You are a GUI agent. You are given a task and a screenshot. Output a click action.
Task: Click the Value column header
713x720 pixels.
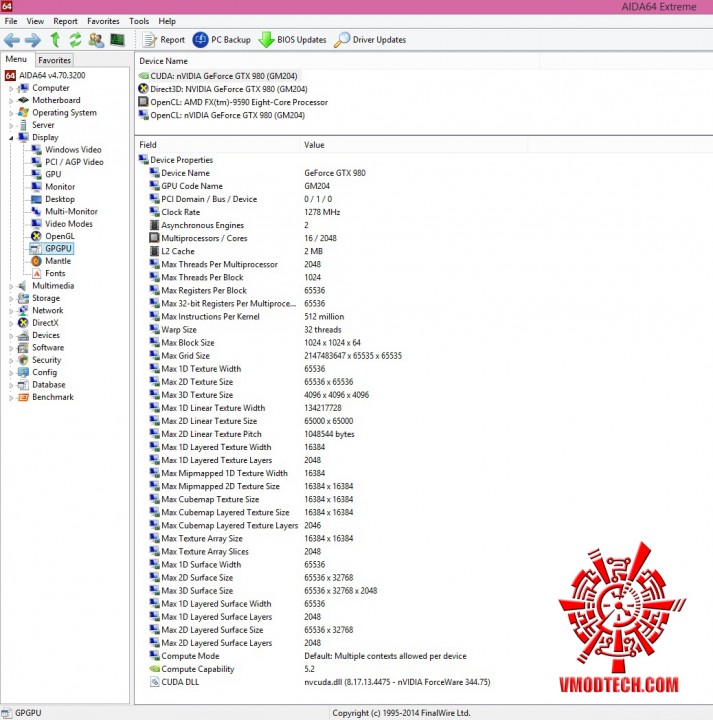[x=413, y=145]
